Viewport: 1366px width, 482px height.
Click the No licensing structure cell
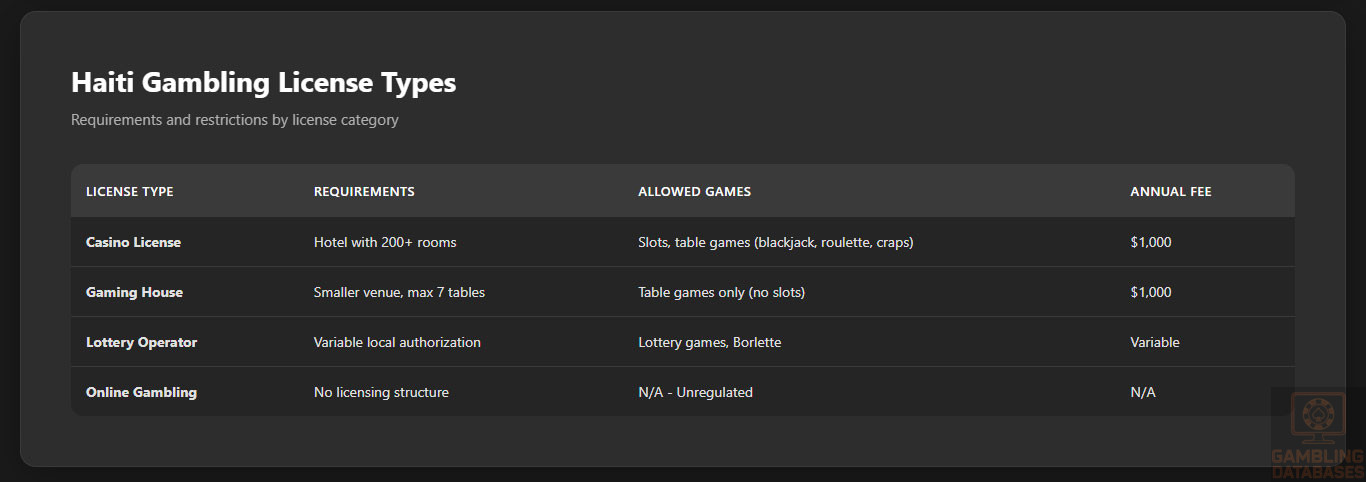coord(381,392)
